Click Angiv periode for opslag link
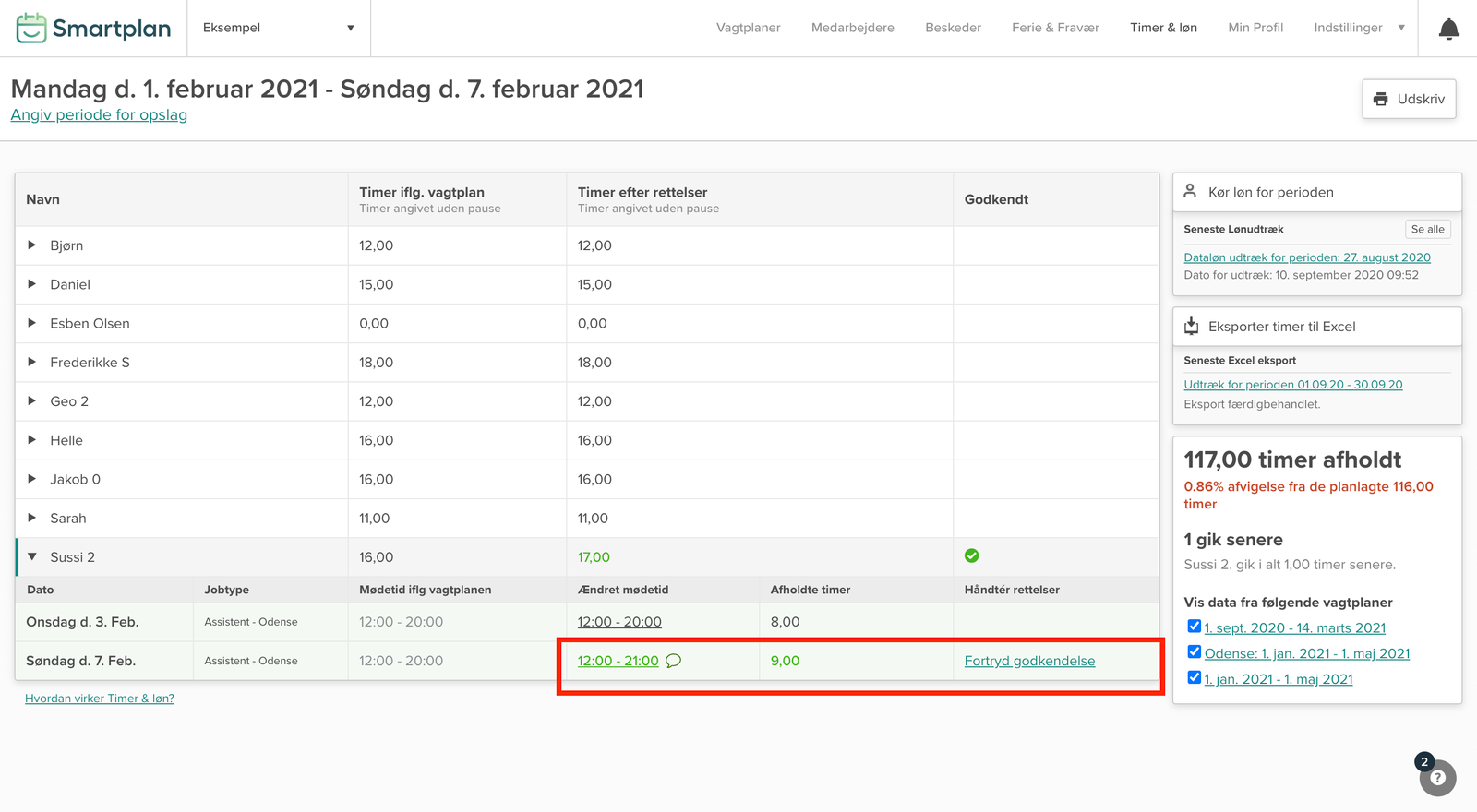The width and height of the screenshot is (1477, 812). point(99,115)
